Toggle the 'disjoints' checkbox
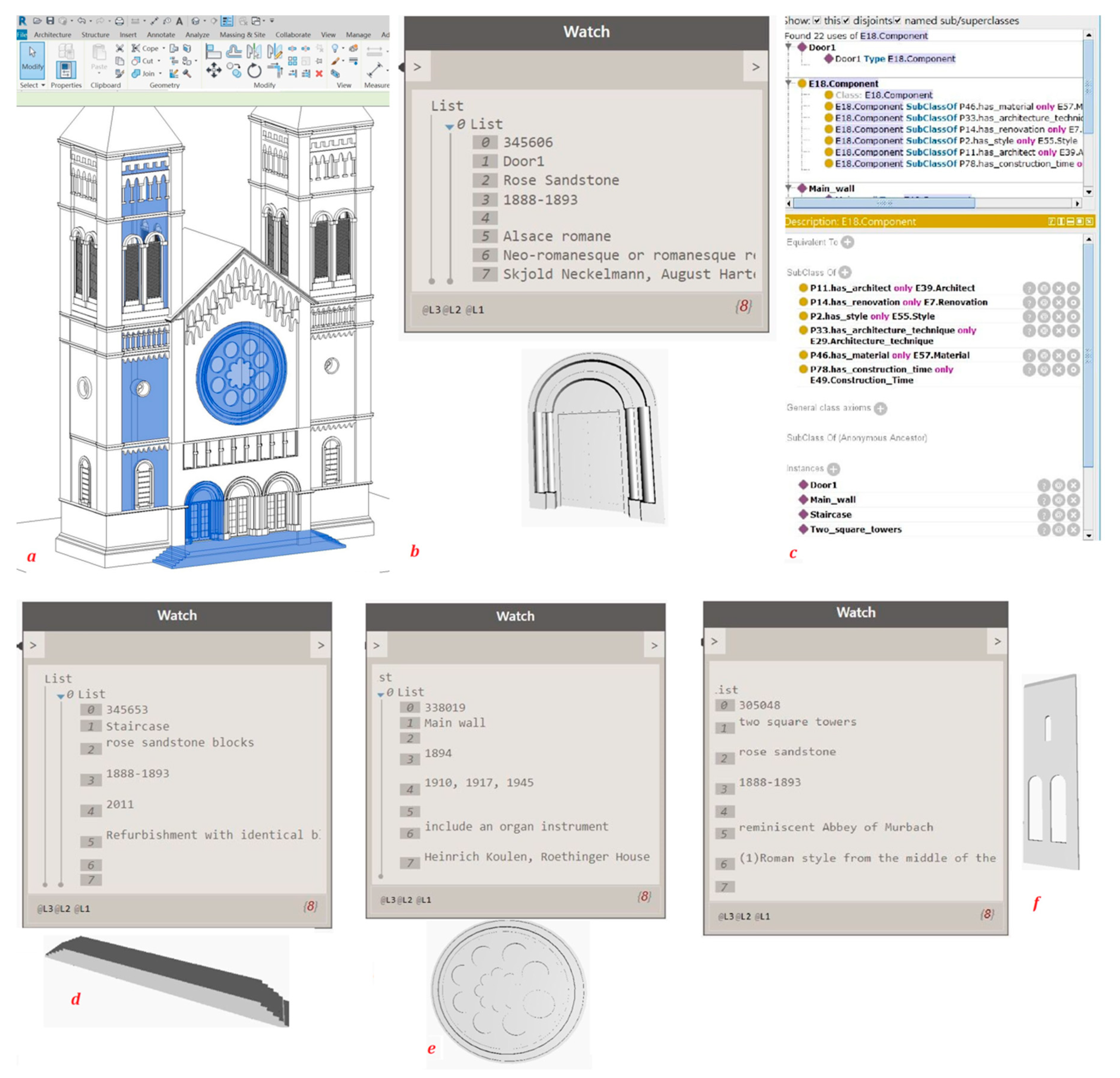This screenshot has height=1078, width=1120. [846, 20]
